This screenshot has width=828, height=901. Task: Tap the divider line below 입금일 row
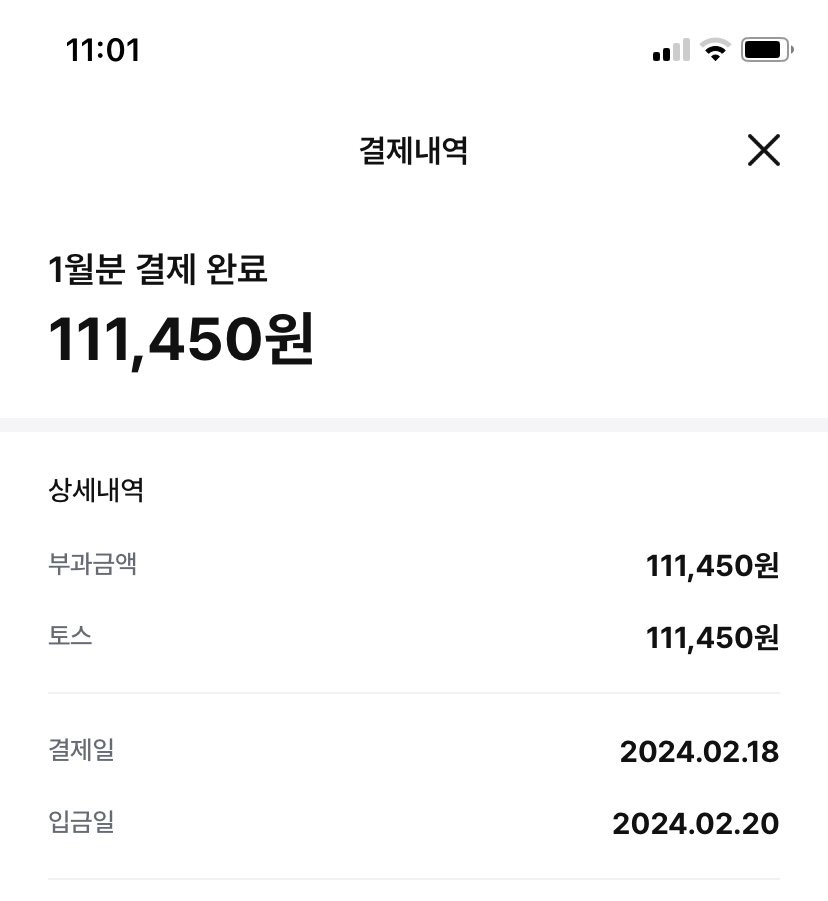pyautogui.click(x=414, y=879)
